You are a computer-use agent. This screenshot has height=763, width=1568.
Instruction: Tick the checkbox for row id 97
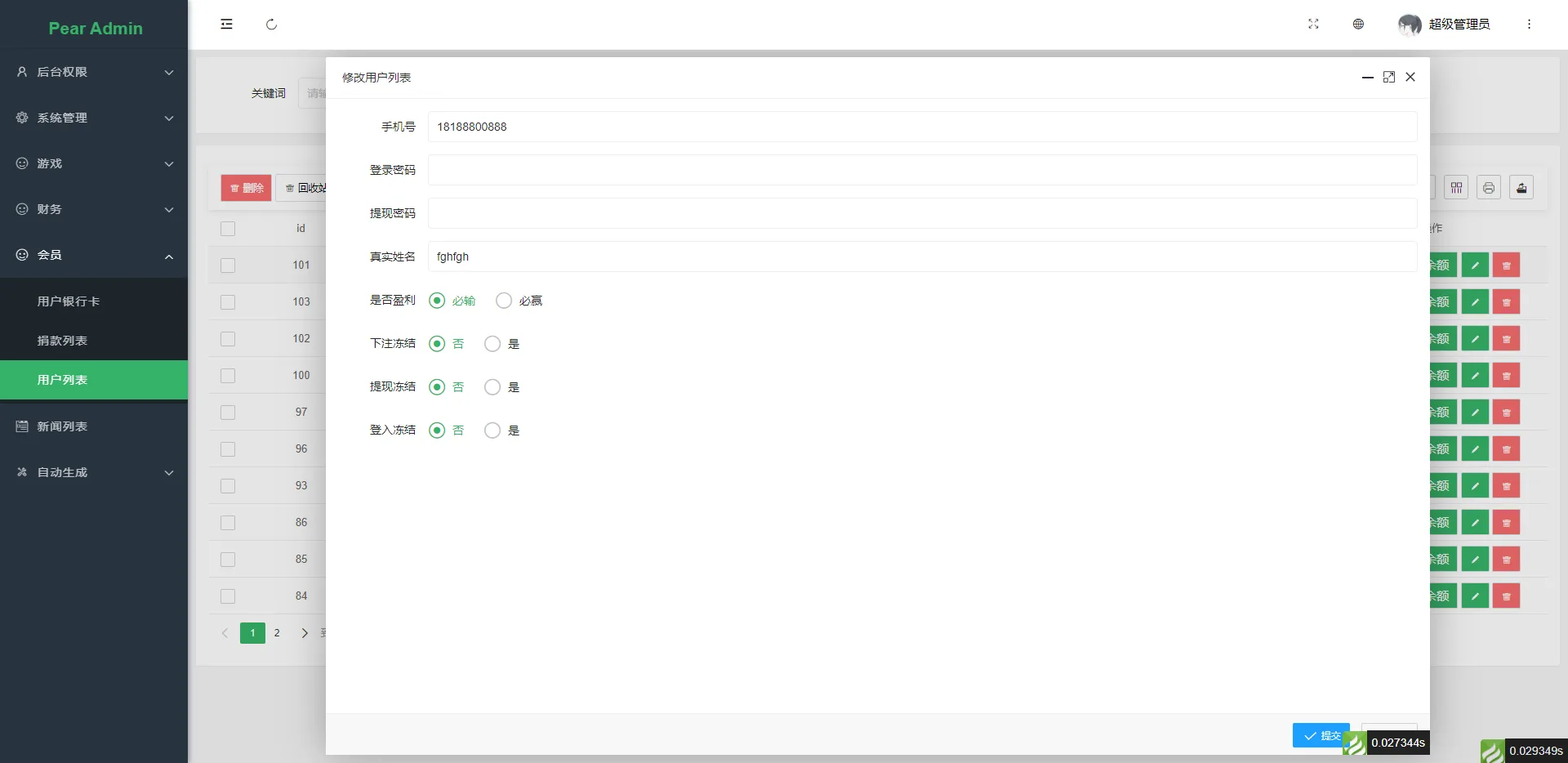pos(228,413)
